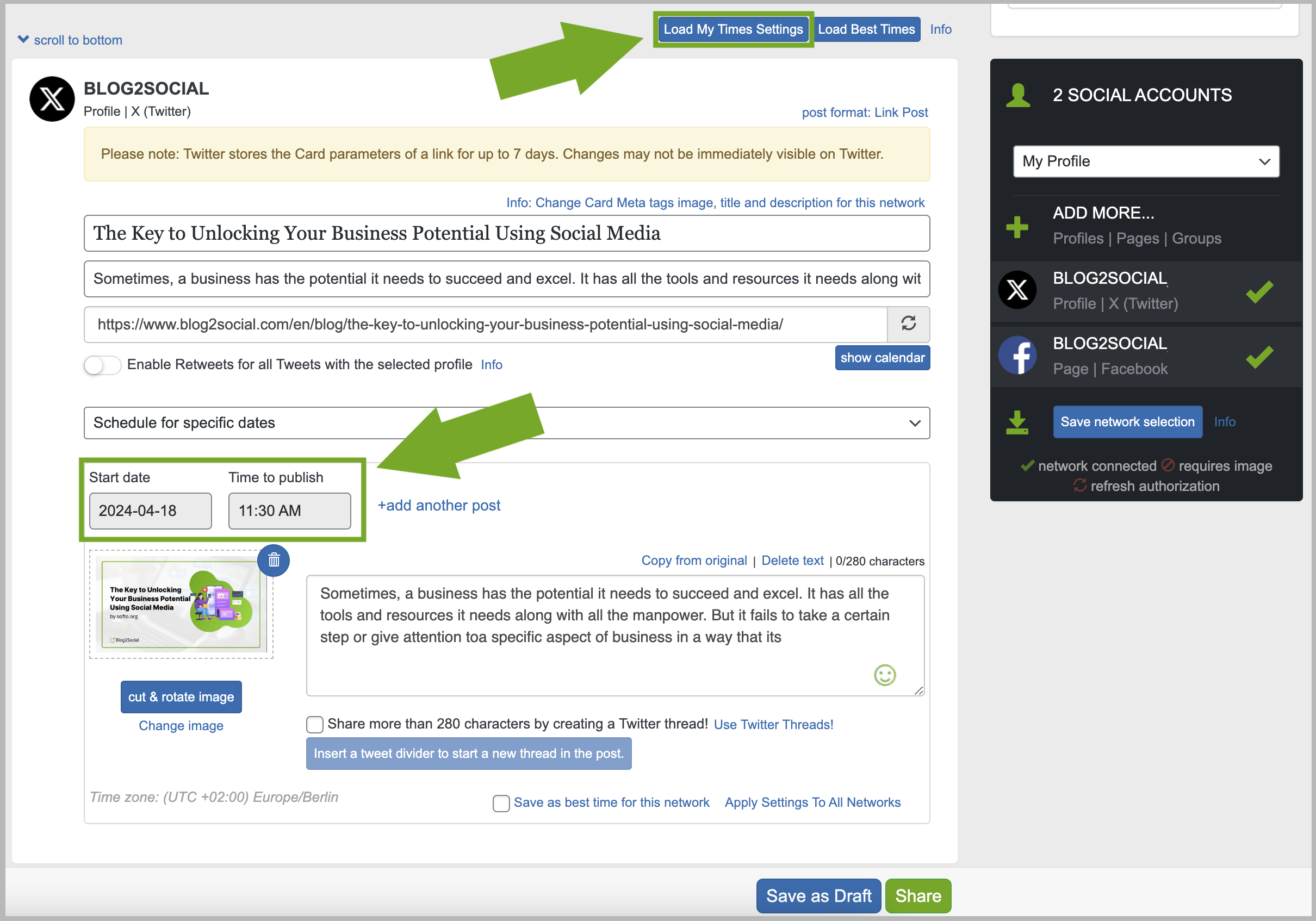Open the emoji picker smiley icon
This screenshot has width=1316, height=921.
884,675
